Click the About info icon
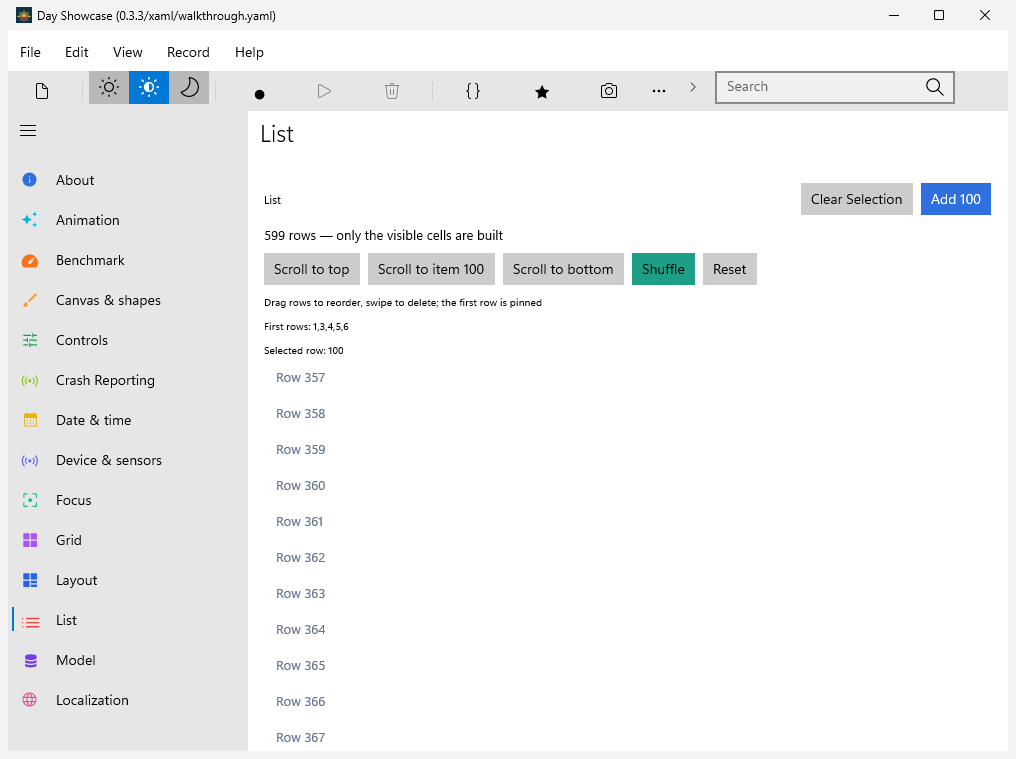 coord(30,180)
